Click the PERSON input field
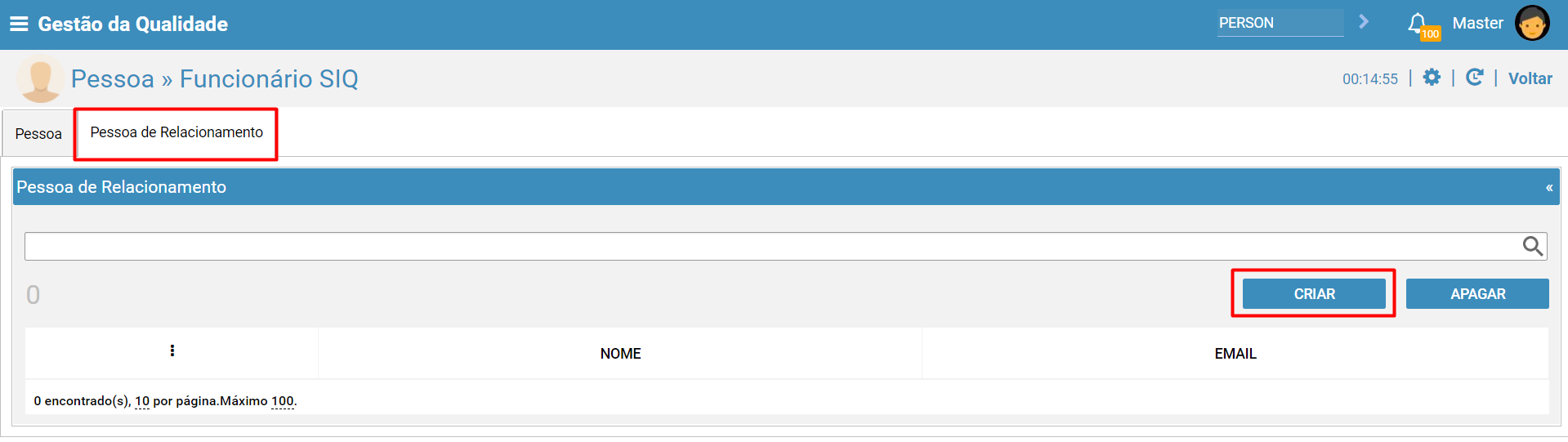 [1280, 23]
